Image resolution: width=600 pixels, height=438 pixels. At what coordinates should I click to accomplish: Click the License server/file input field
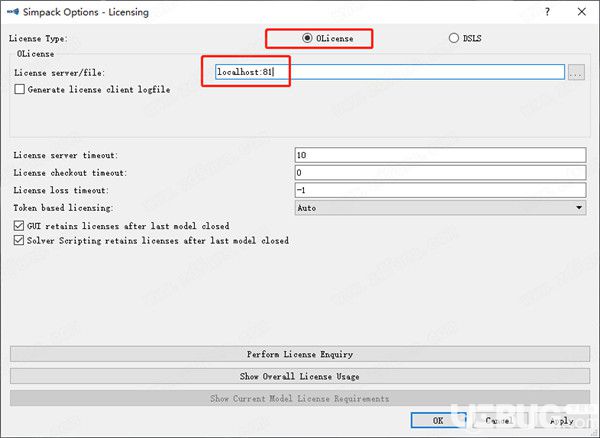(x=390, y=72)
